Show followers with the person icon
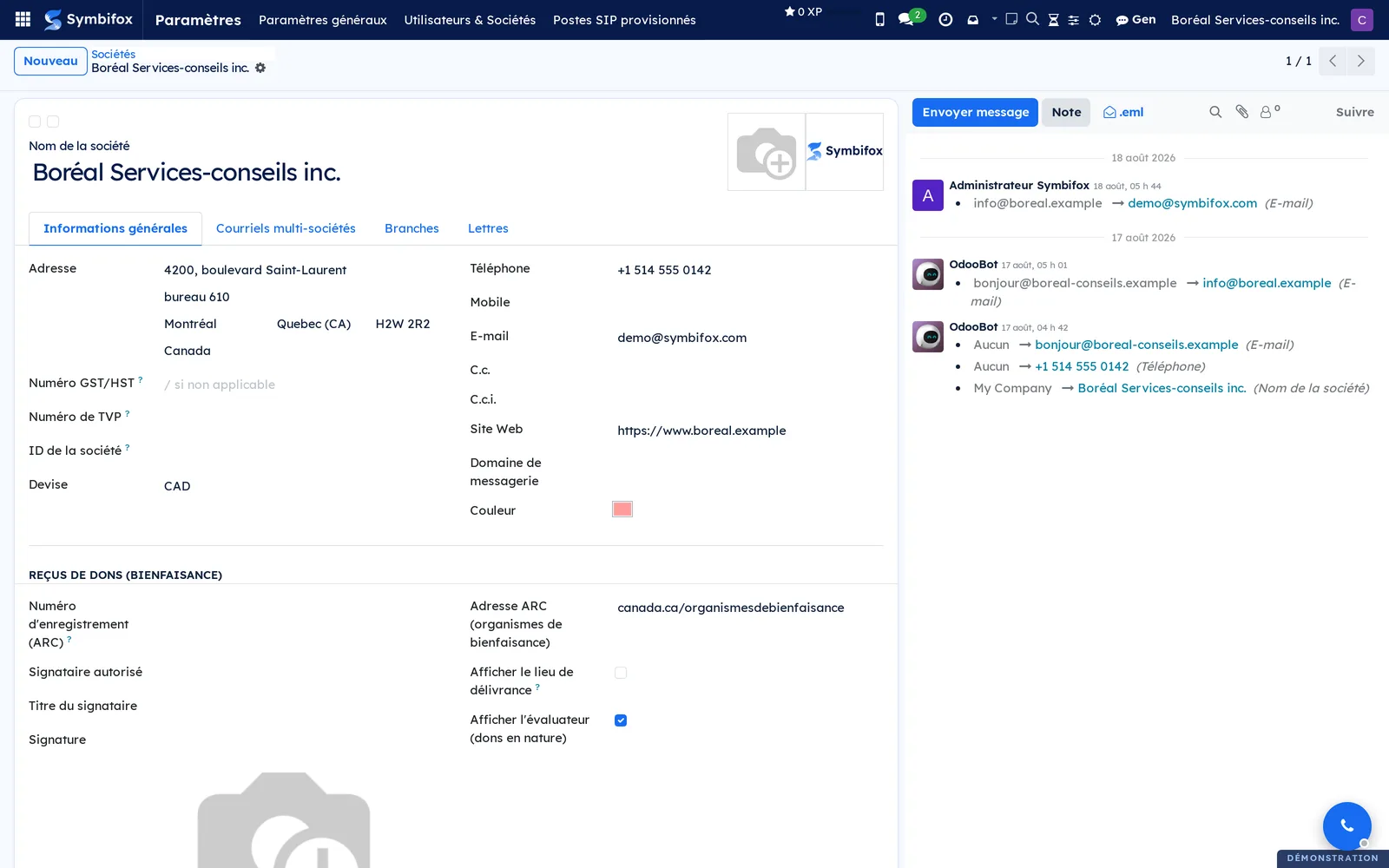The height and width of the screenshot is (868, 1389). (1269, 111)
